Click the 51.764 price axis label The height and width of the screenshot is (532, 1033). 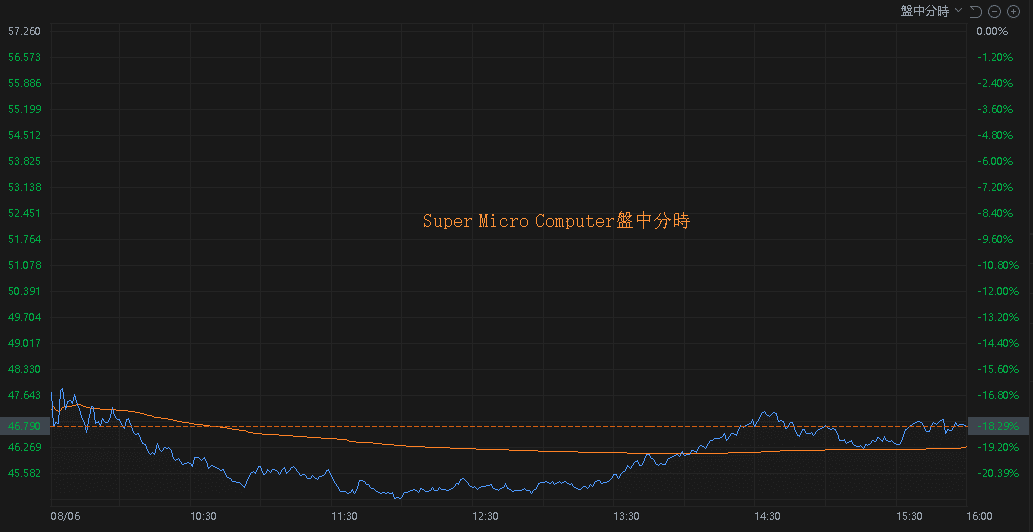pyautogui.click(x=24, y=239)
